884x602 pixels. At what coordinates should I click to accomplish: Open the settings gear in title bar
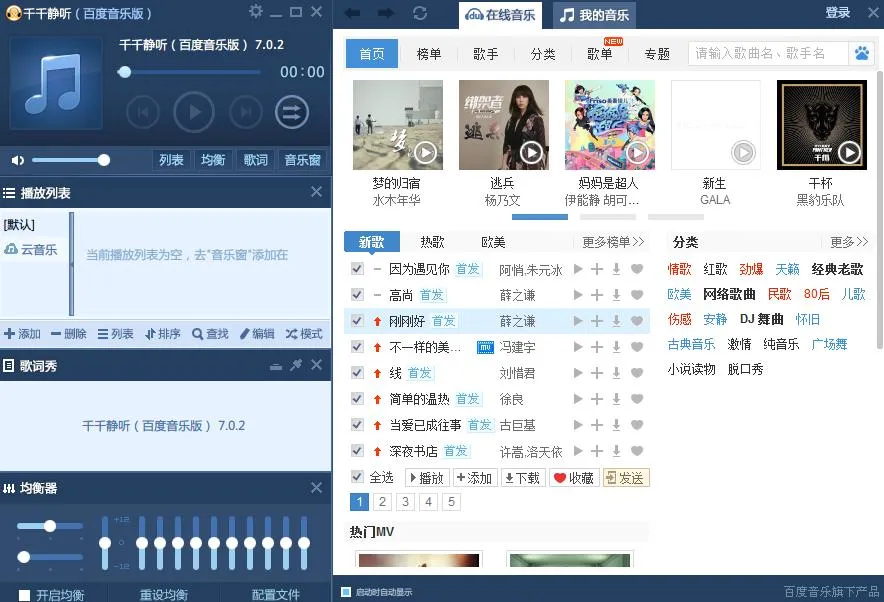pos(256,11)
